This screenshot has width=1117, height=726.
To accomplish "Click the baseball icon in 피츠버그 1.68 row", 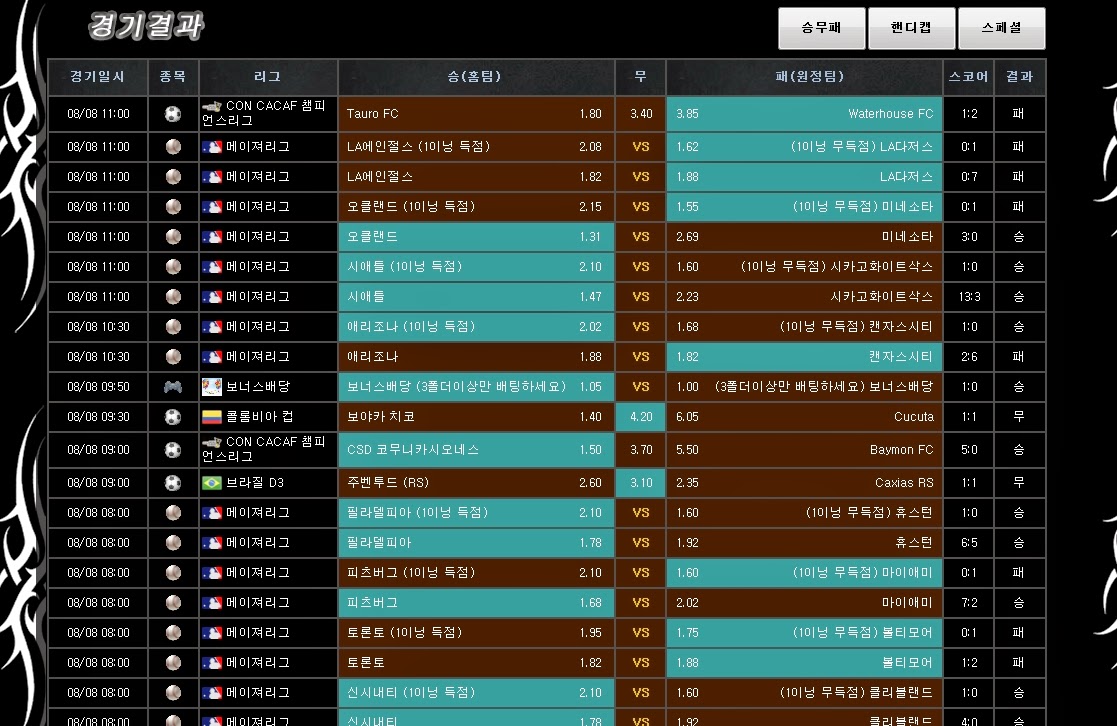I will click(x=173, y=603).
